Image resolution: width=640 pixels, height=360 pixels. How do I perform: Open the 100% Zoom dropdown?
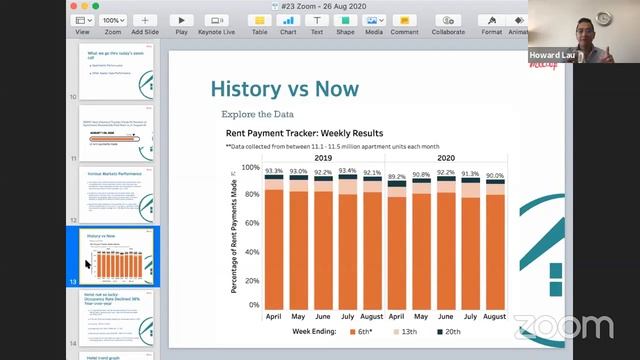pyautogui.click(x=113, y=20)
